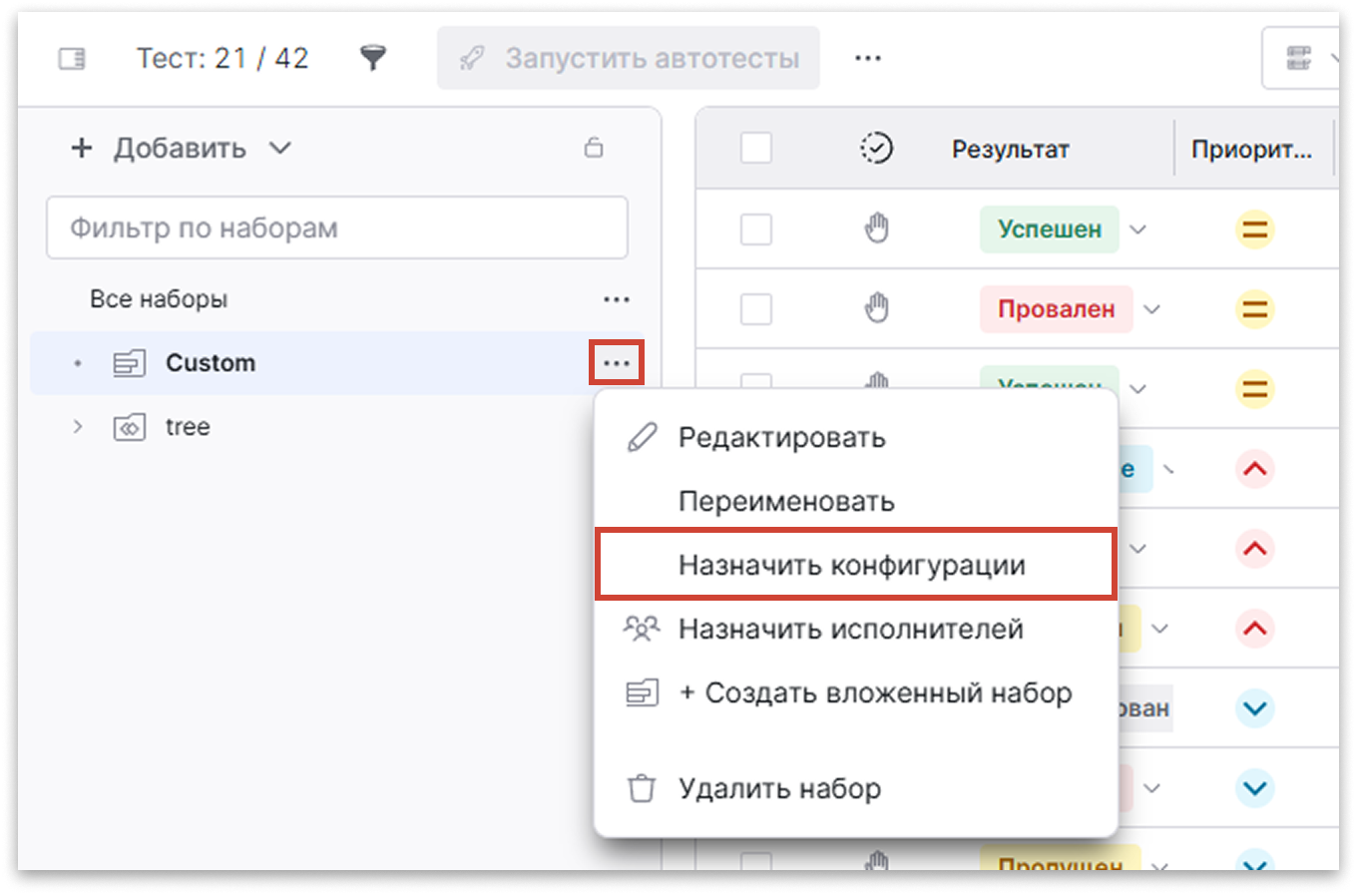
Task: Click the tree suite icon
Action: click(x=129, y=427)
